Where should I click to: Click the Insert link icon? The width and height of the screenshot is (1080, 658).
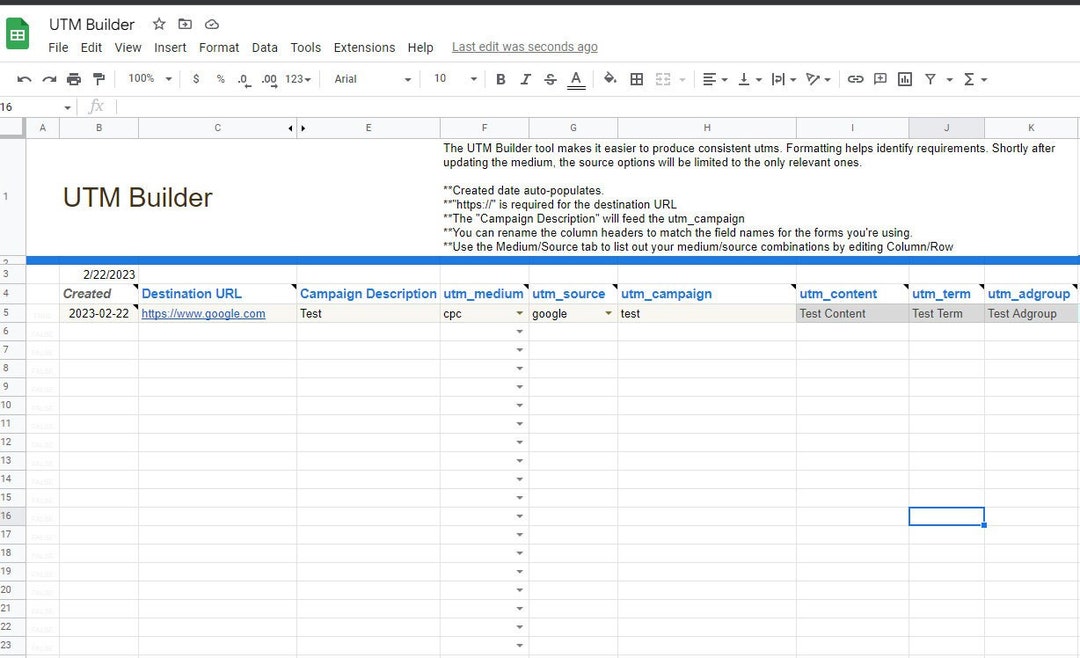[x=856, y=79]
